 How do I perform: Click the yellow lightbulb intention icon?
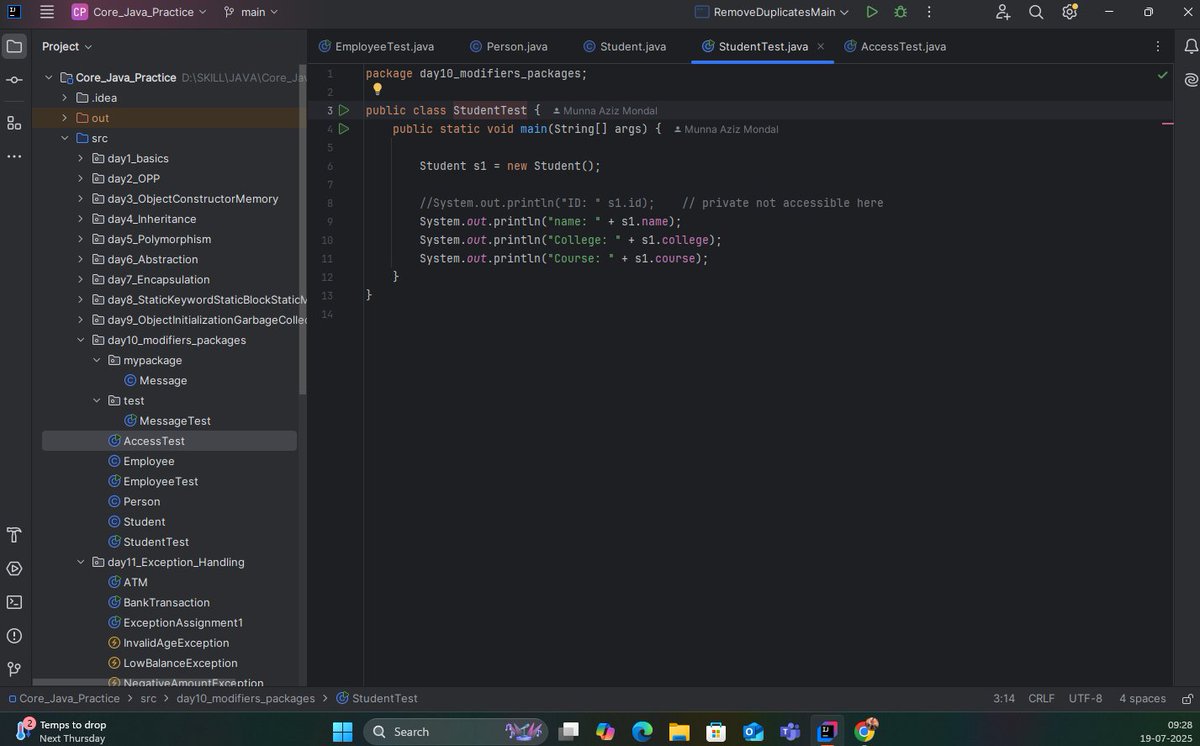click(378, 89)
